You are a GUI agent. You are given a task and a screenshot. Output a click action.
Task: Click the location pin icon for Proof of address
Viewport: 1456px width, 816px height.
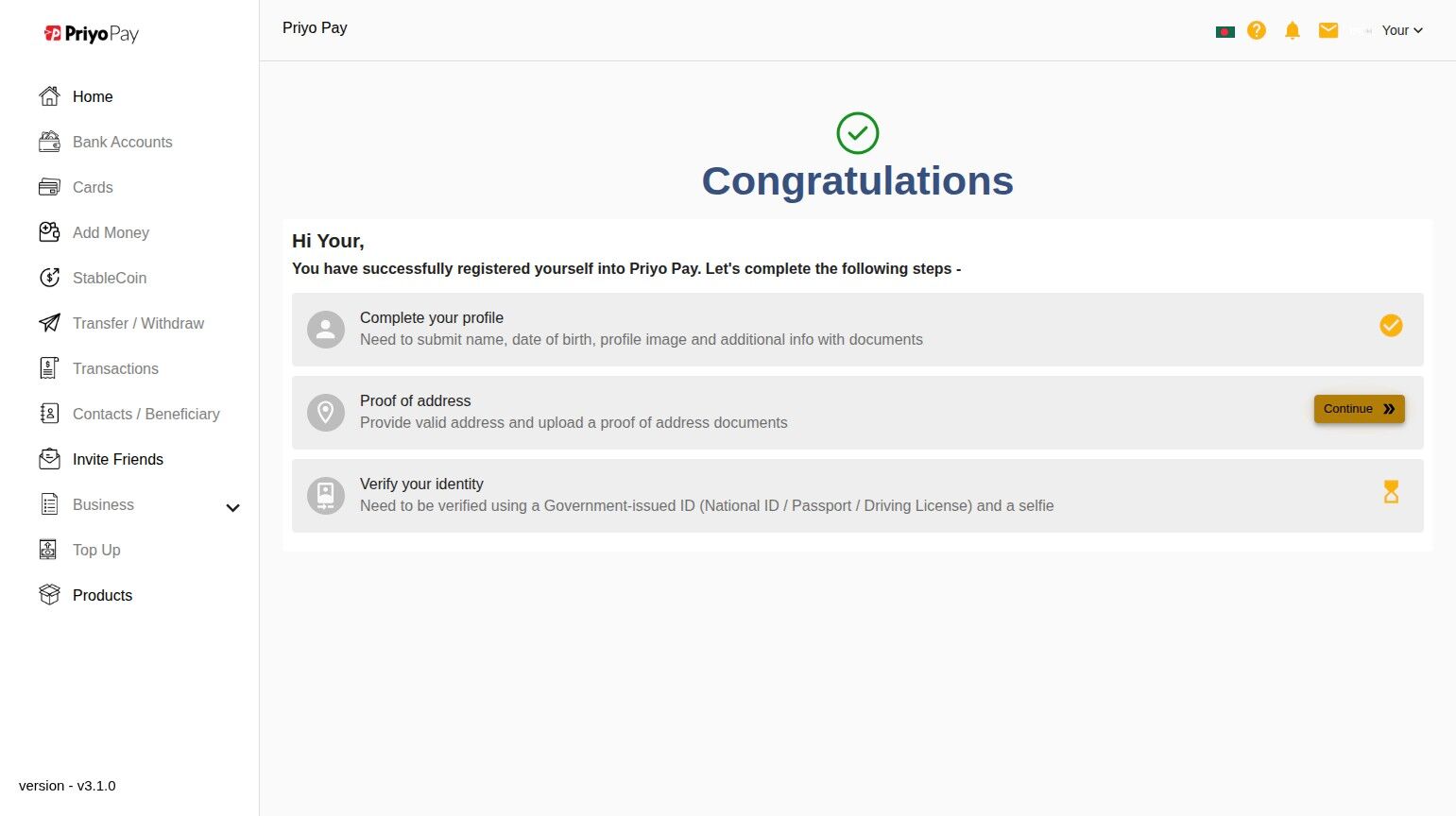click(326, 413)
